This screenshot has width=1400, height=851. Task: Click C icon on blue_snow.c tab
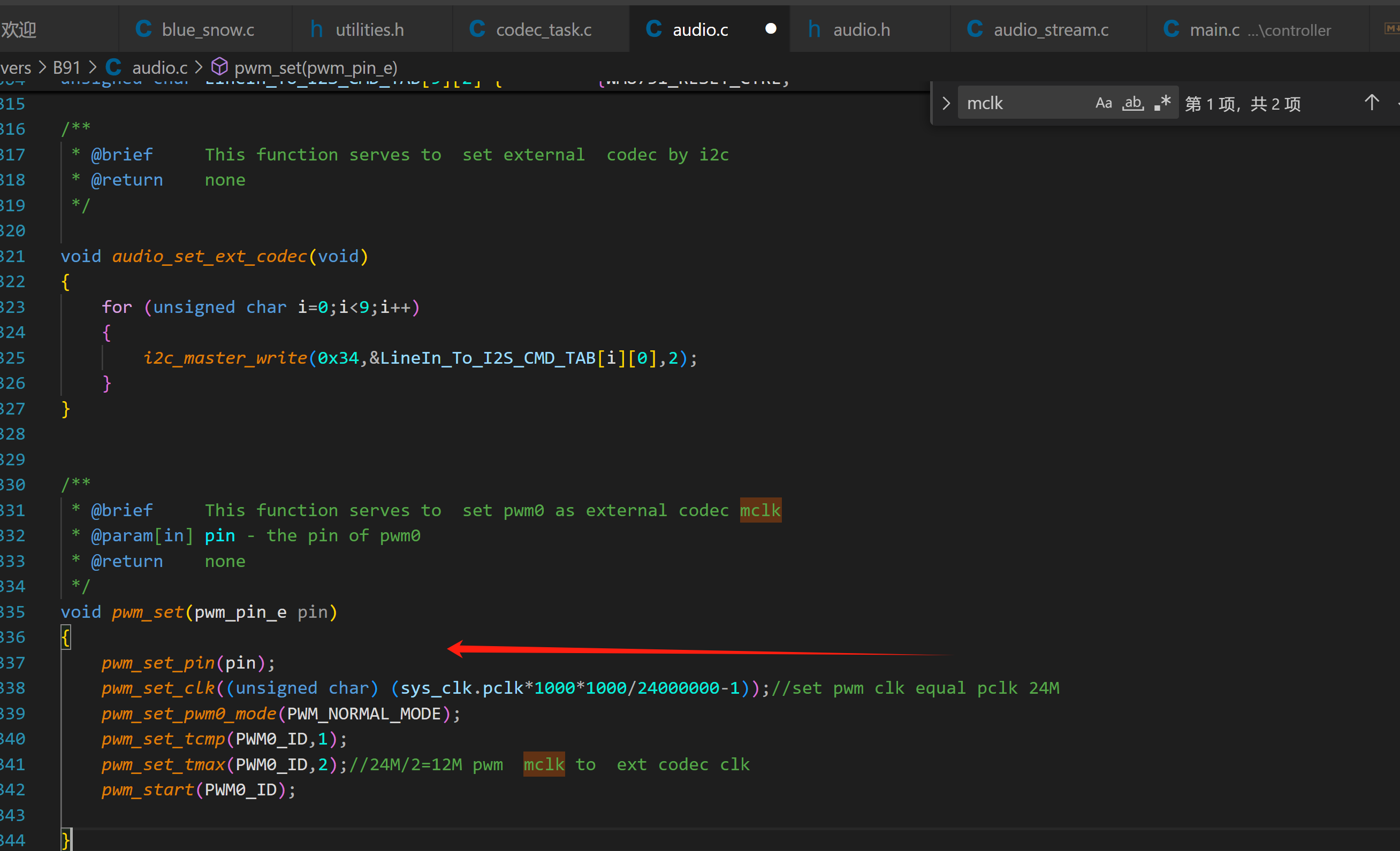click(x=144, y=28)
